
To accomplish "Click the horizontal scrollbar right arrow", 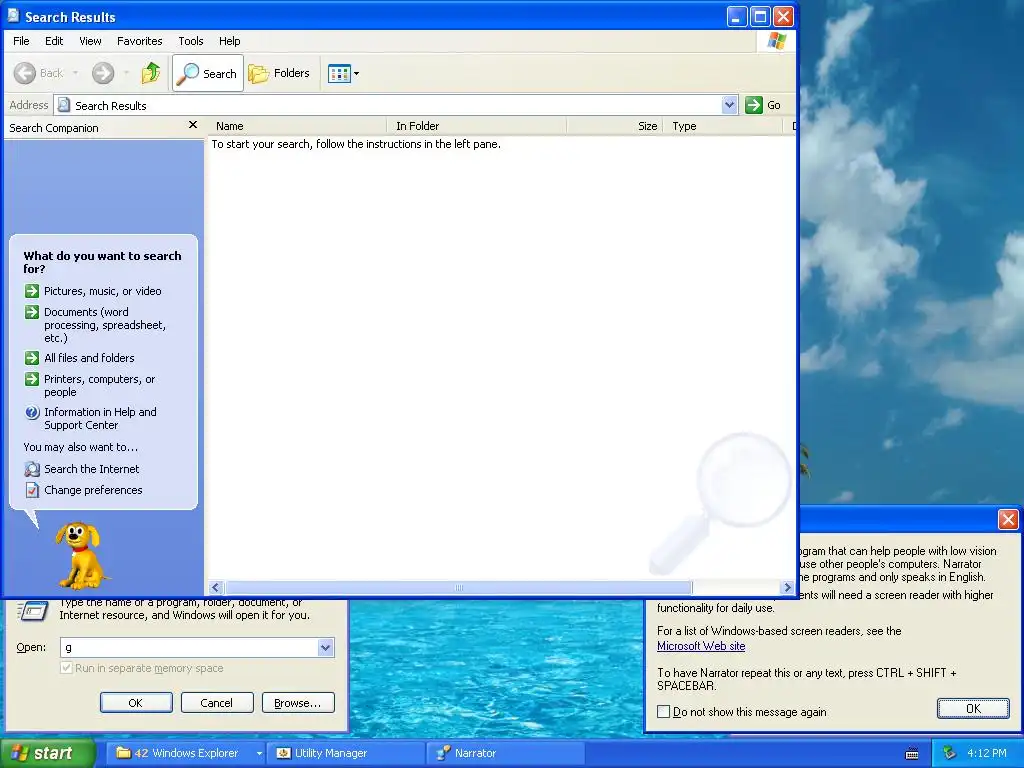I will pyautogui.click(x=788, y=587).
